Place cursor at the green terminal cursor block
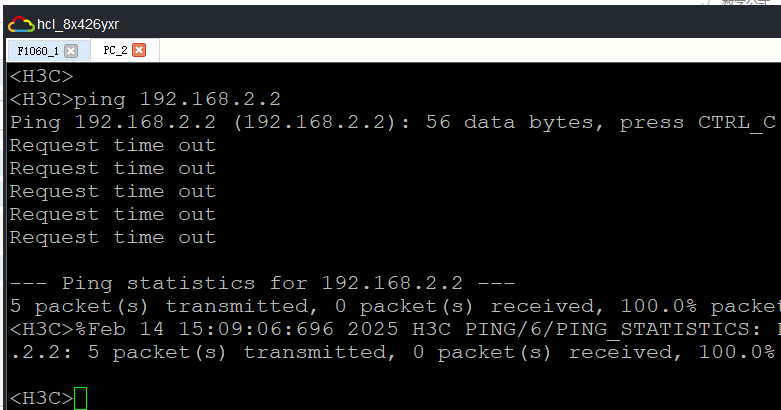Viewport: 781px width, 410px height. click(80, 398)
